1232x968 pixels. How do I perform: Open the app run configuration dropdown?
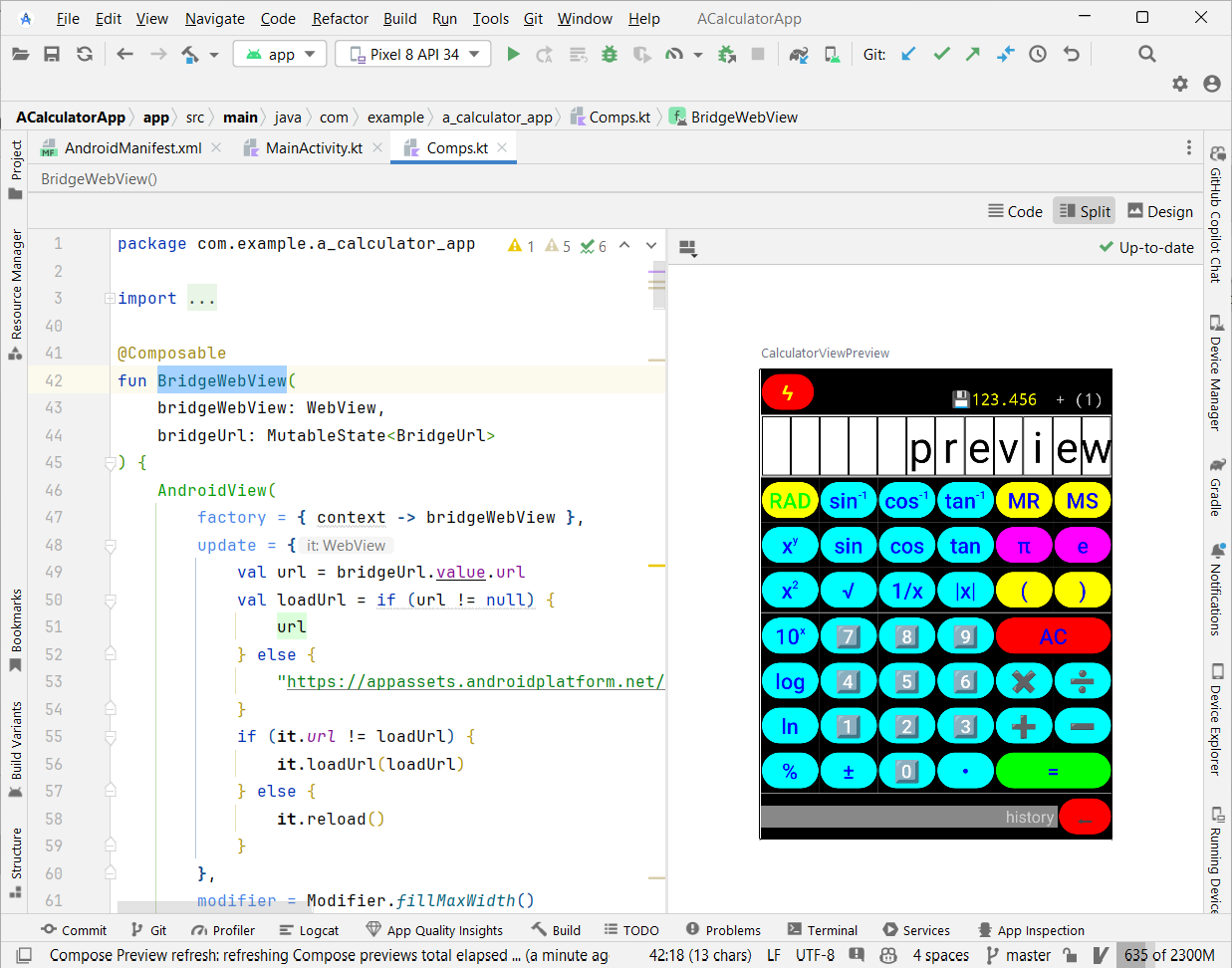(x=280, y=54)
